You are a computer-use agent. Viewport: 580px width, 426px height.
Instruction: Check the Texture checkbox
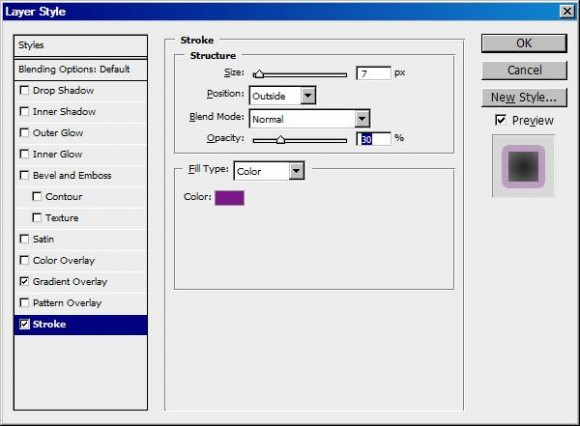click(x=37, y=217)
